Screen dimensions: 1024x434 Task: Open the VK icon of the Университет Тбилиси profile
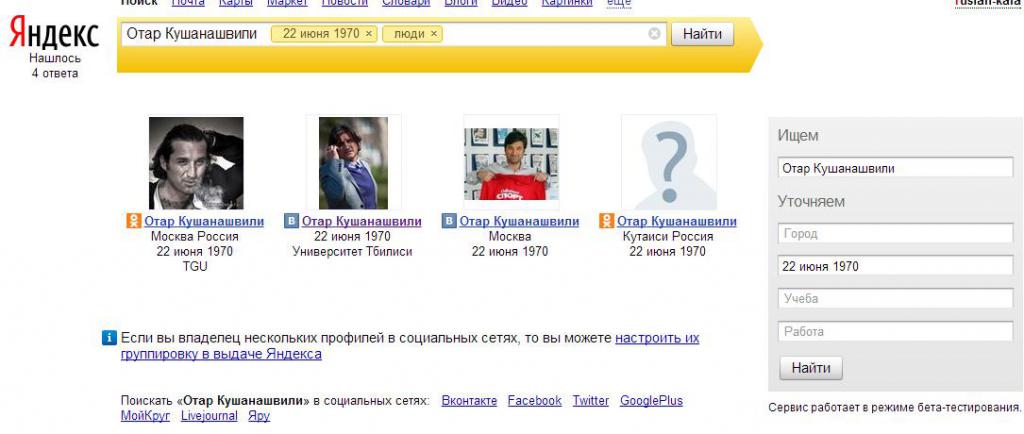tap(291, 221)
